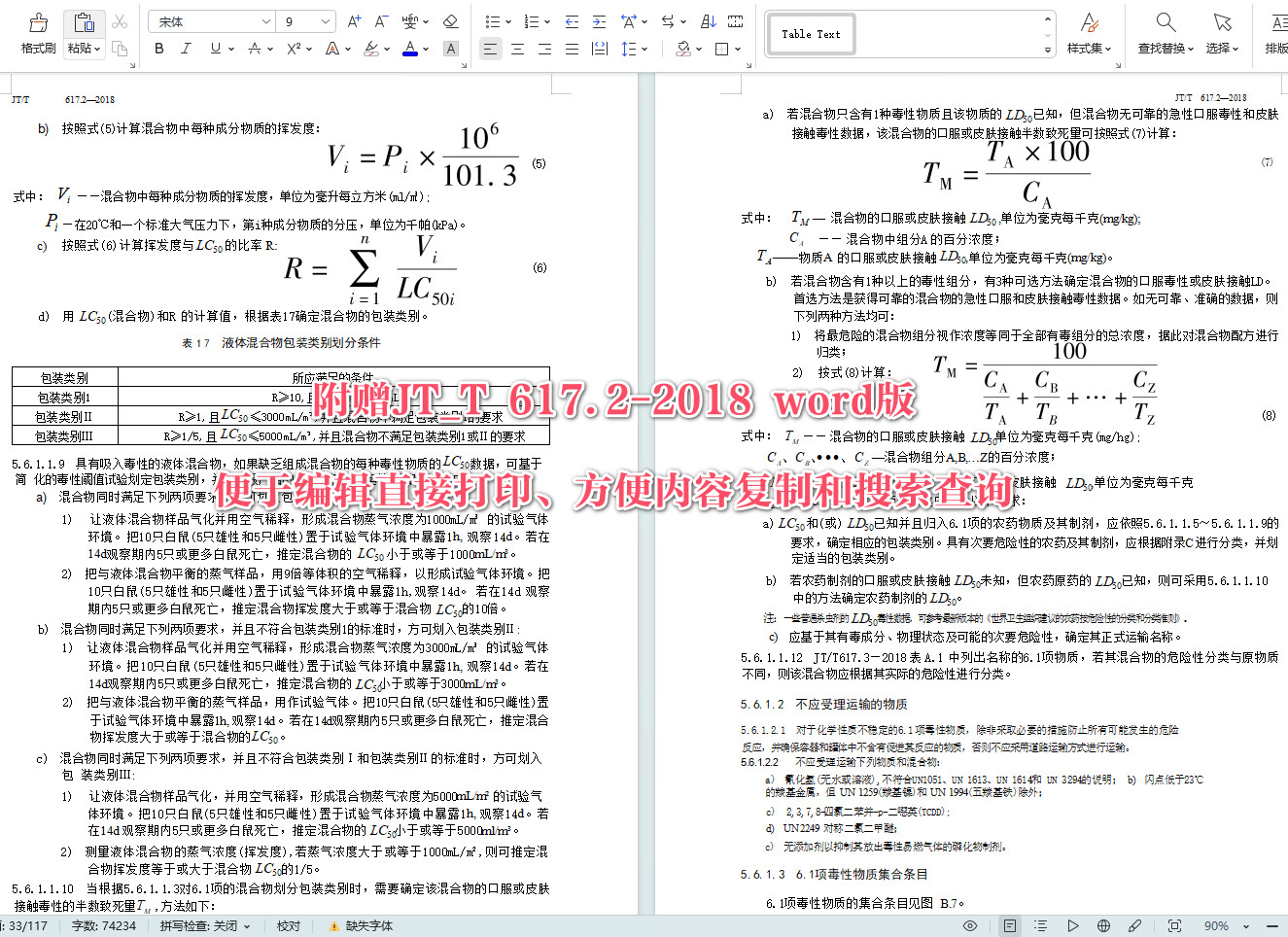Toggle center paragraph alignment

518,49
